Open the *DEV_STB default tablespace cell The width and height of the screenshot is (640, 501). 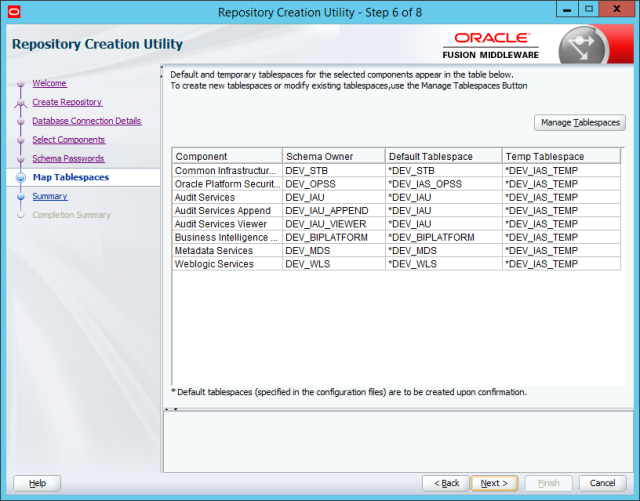click(444, 171)
